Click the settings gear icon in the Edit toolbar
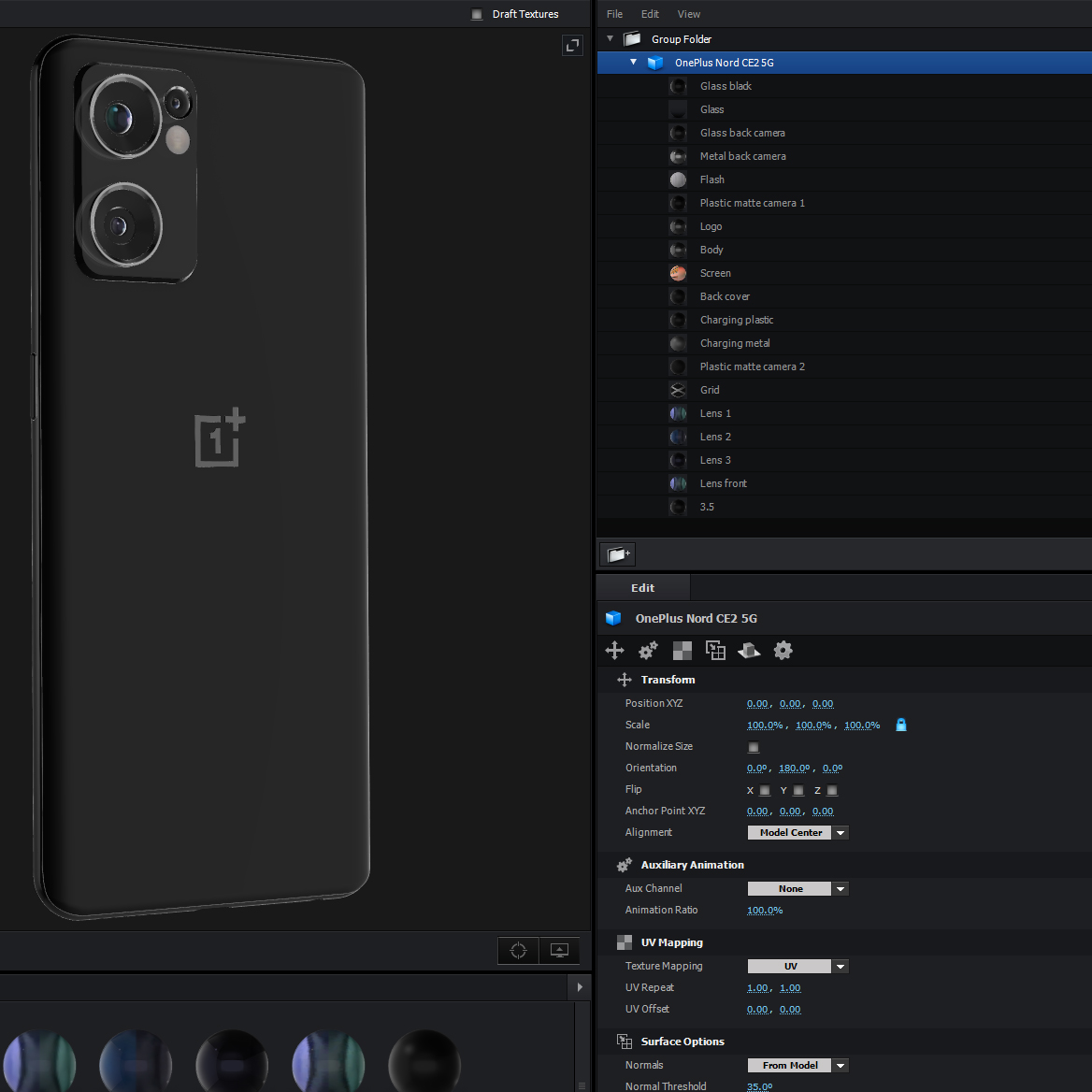 pos(783,651)
